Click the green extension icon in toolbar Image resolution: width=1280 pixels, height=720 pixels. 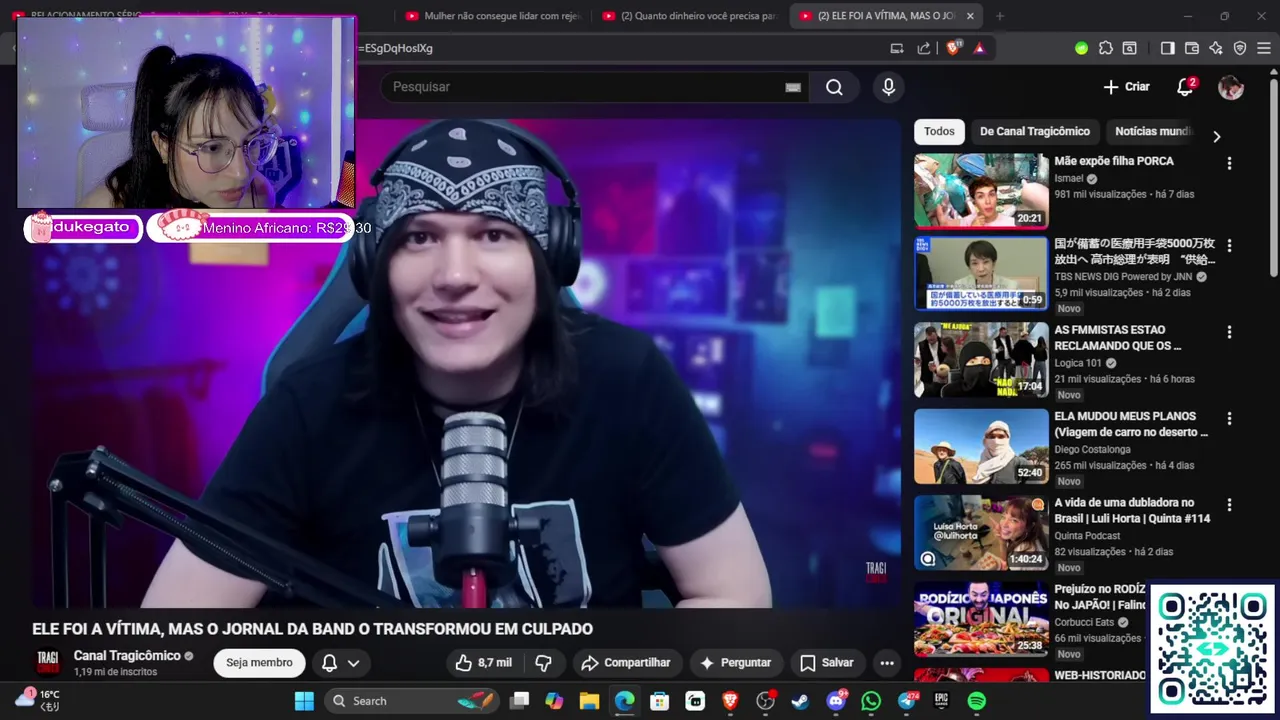coord(1081,48)
